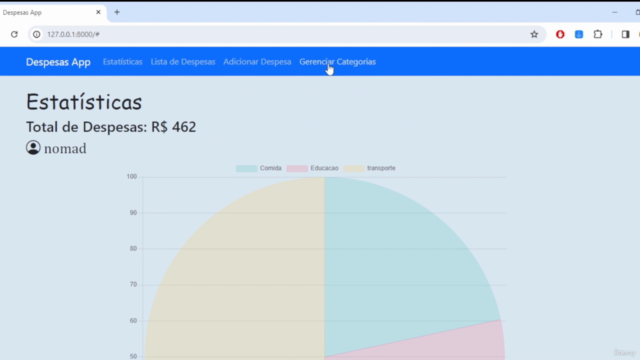
Task: Click the blue extension icon in toolbar
Action: click(x=579, y=34)
